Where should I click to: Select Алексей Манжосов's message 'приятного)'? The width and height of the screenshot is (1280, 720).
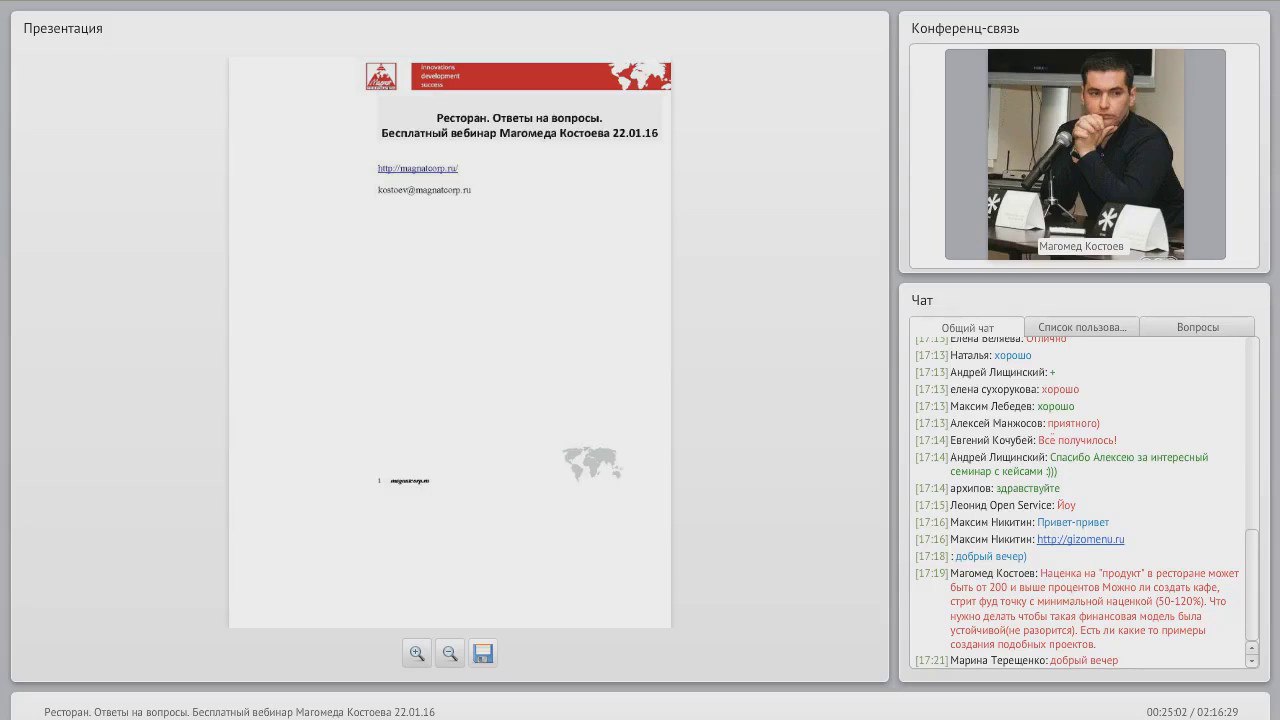tap(1074, 423)
